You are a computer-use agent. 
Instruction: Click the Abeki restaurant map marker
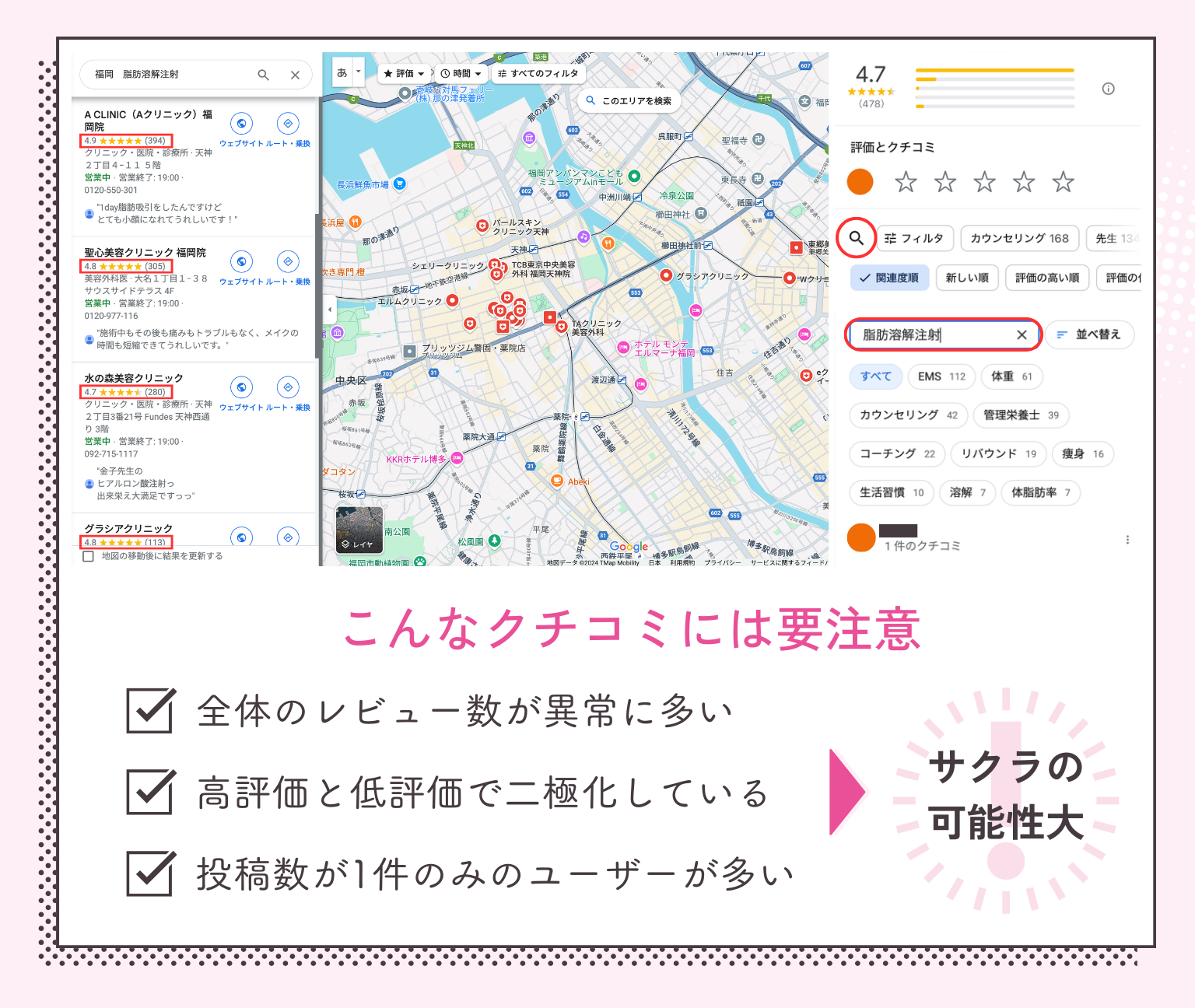[557, 481]
